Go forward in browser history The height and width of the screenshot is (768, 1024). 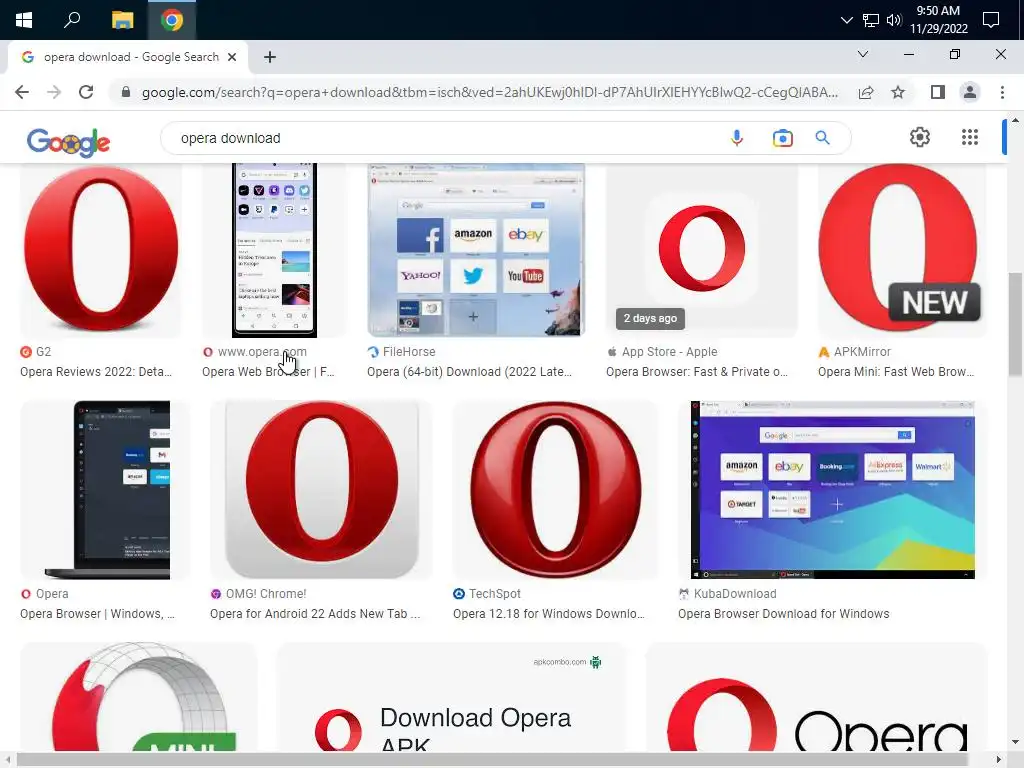pos(54,92)
